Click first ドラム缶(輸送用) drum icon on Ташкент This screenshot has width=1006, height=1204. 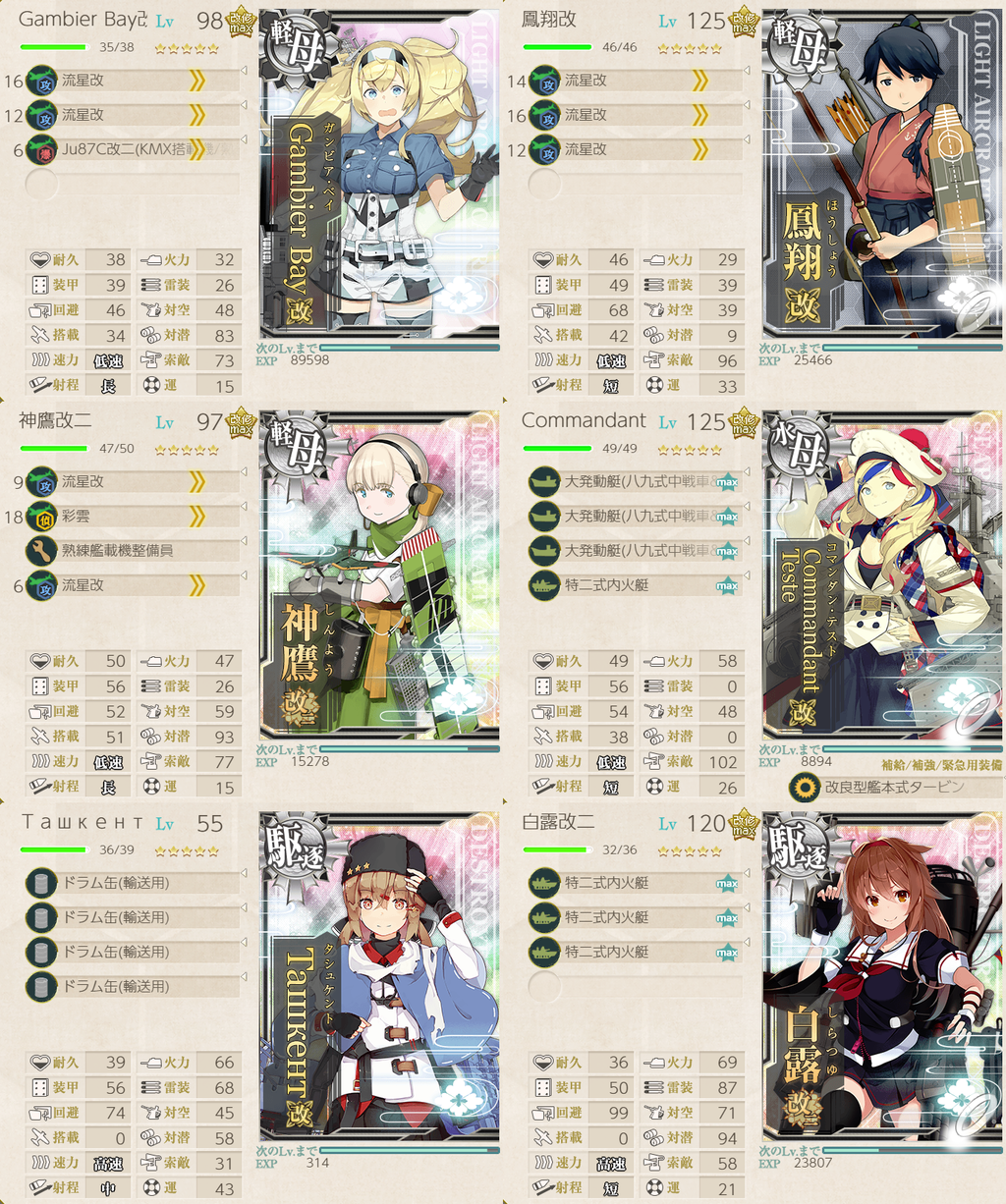[41, 883]
